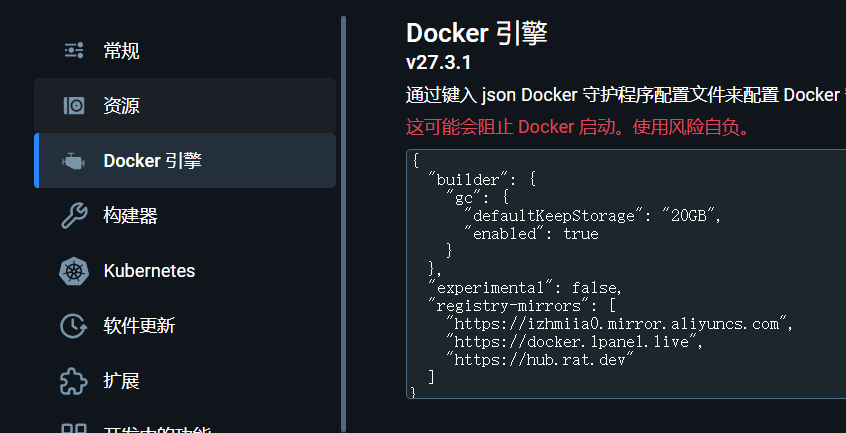Click the "builder" key line
The height and width of the screenshot is (433, 846).
481,180
